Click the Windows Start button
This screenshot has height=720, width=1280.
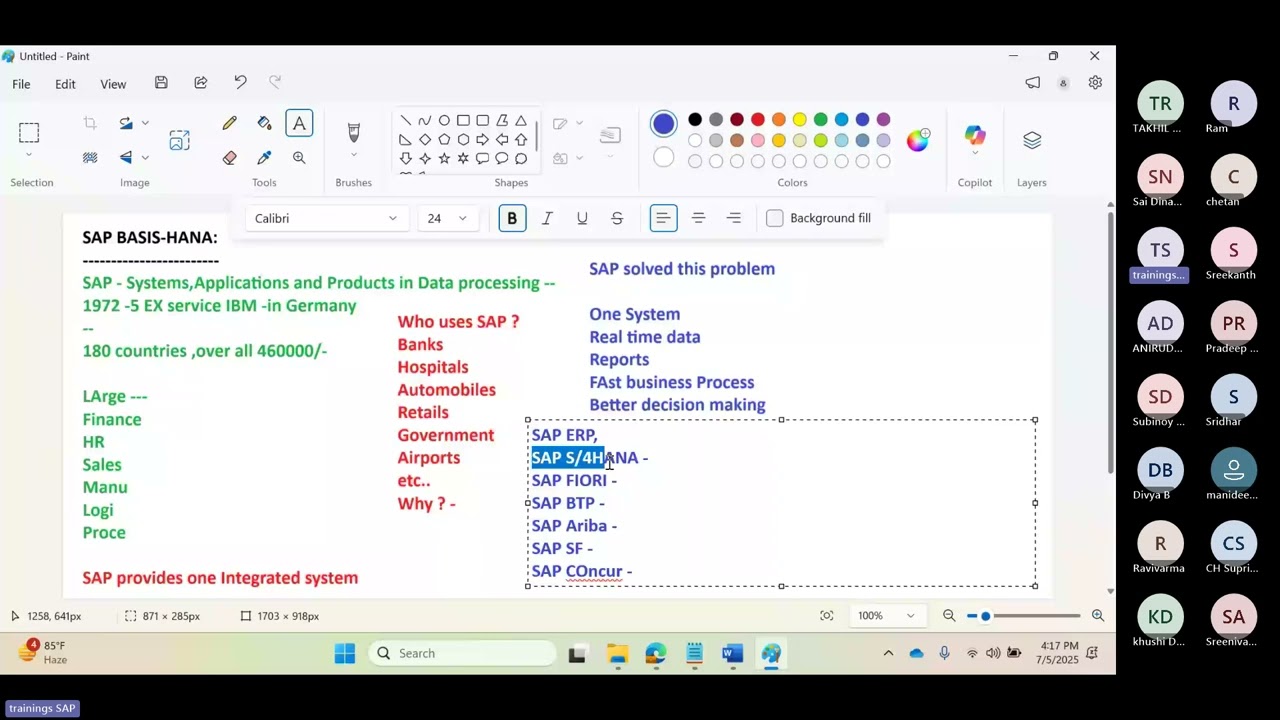(345, 654)
